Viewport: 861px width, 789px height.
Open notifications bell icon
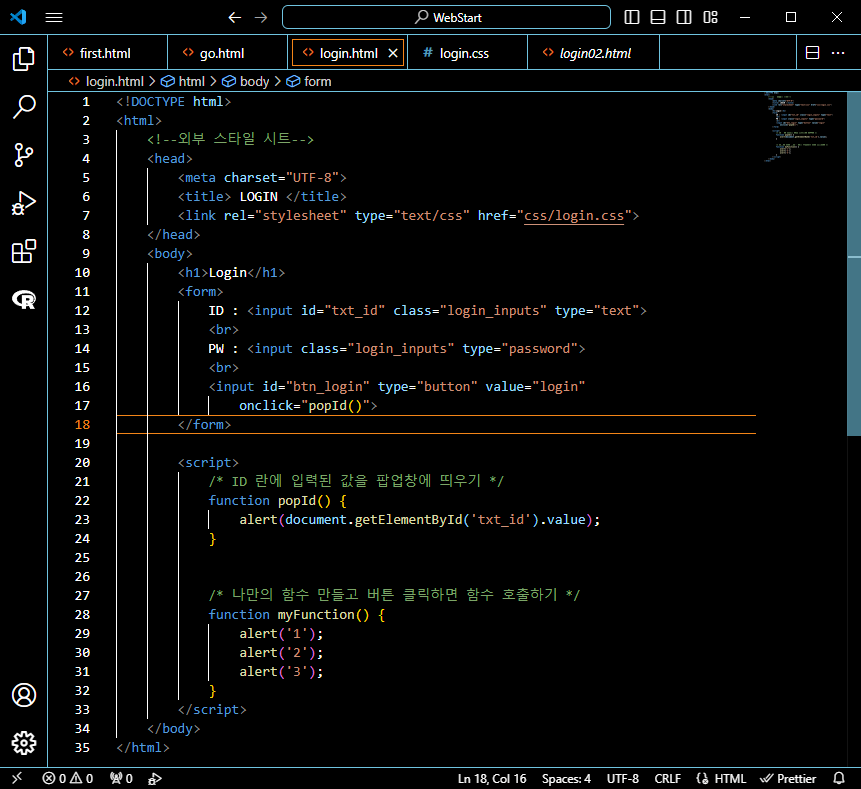click(x=838, y=778)
